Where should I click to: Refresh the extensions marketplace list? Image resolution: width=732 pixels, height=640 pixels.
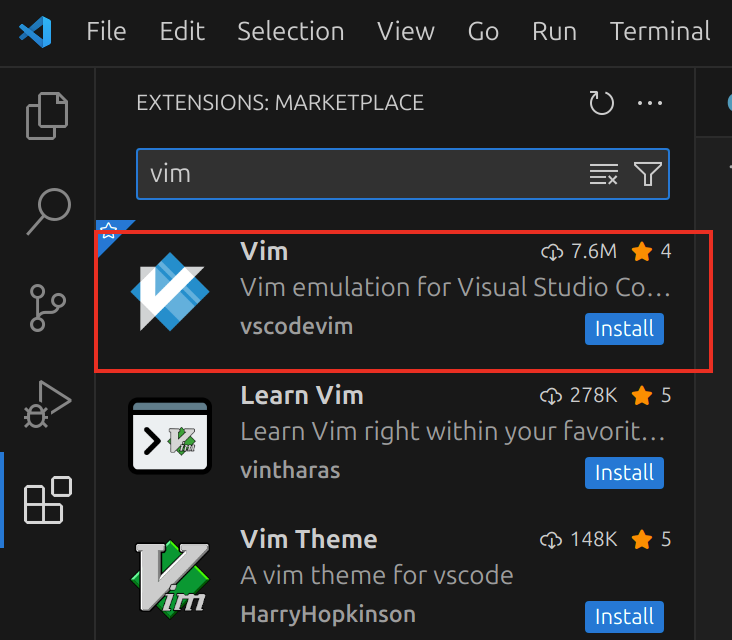point(601,103)
